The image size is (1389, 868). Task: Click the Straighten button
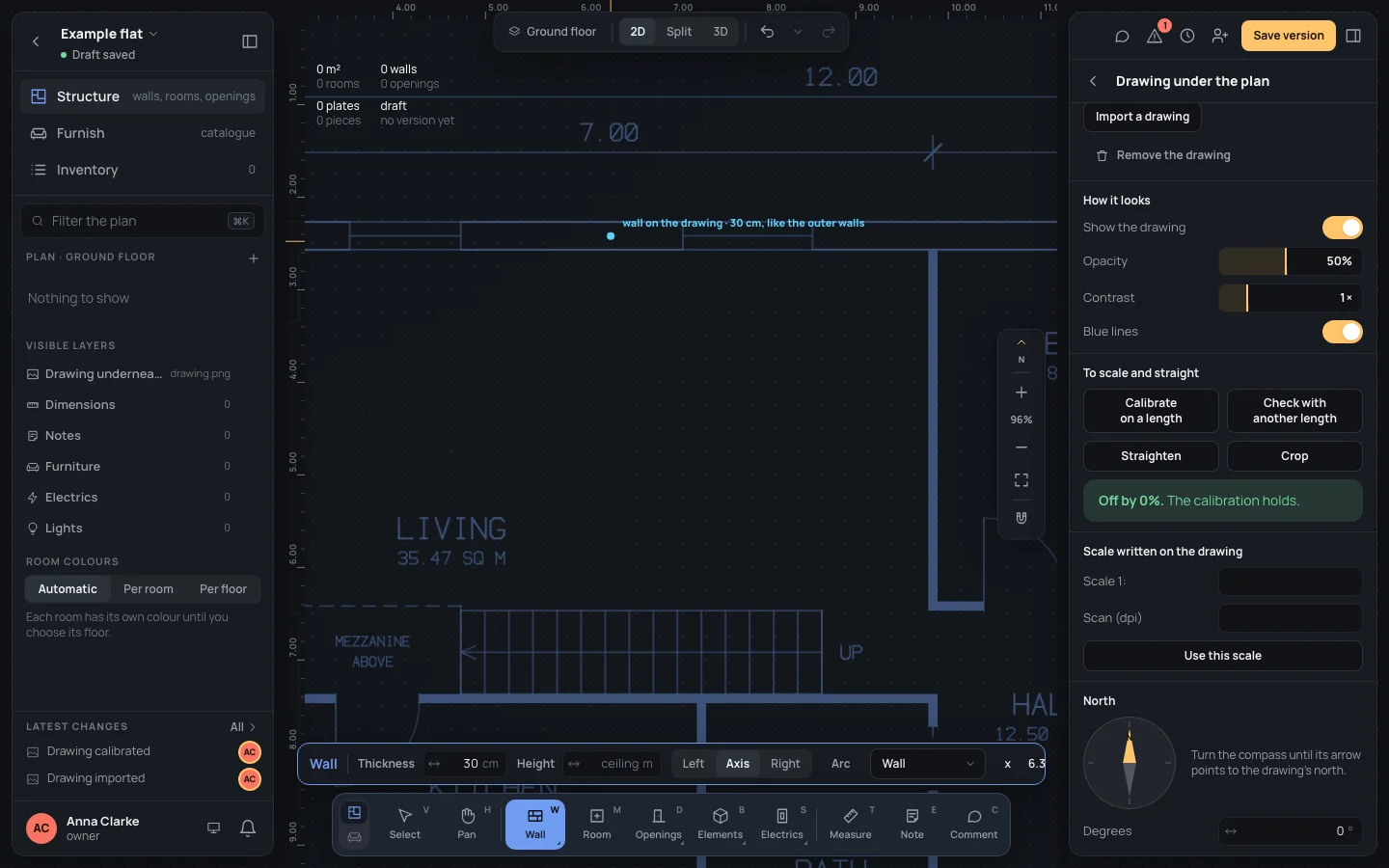coord(1151,456)
